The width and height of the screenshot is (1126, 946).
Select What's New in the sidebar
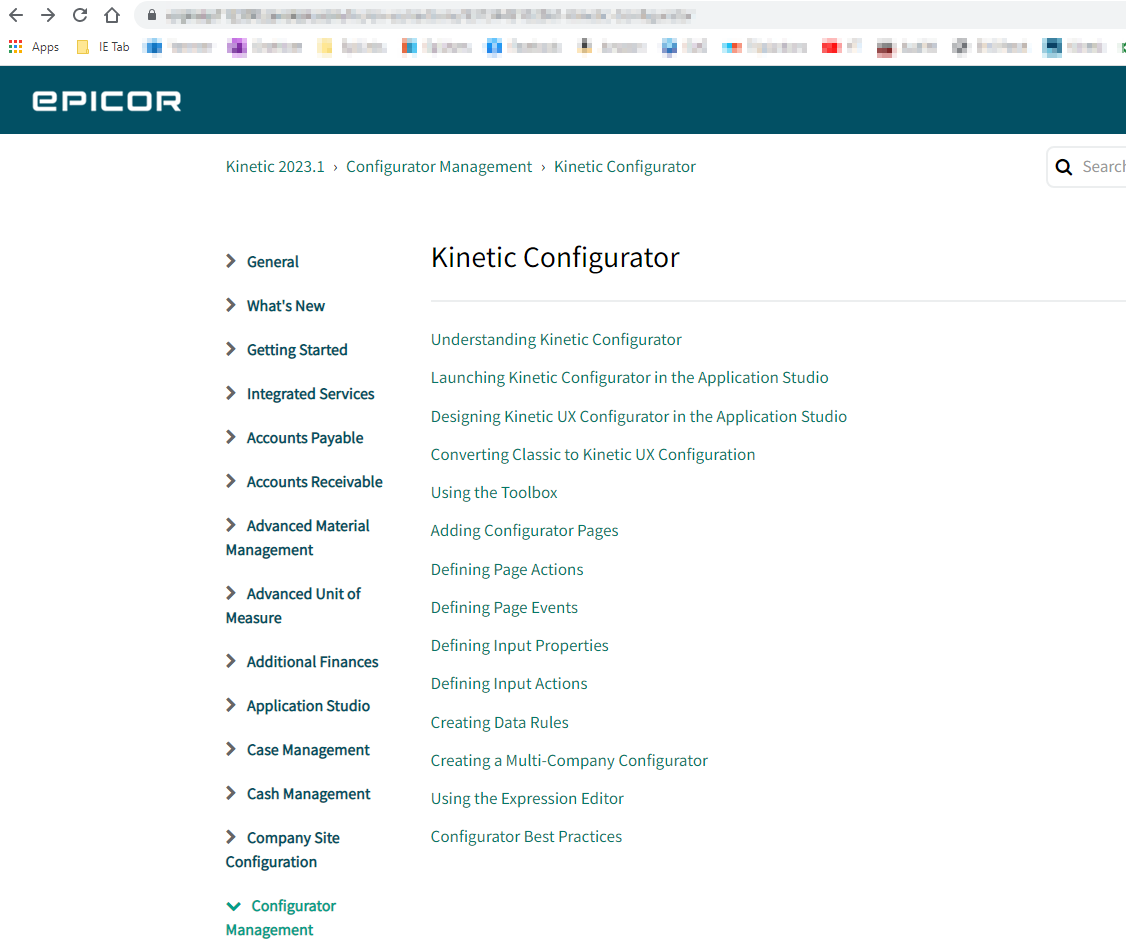286,305
